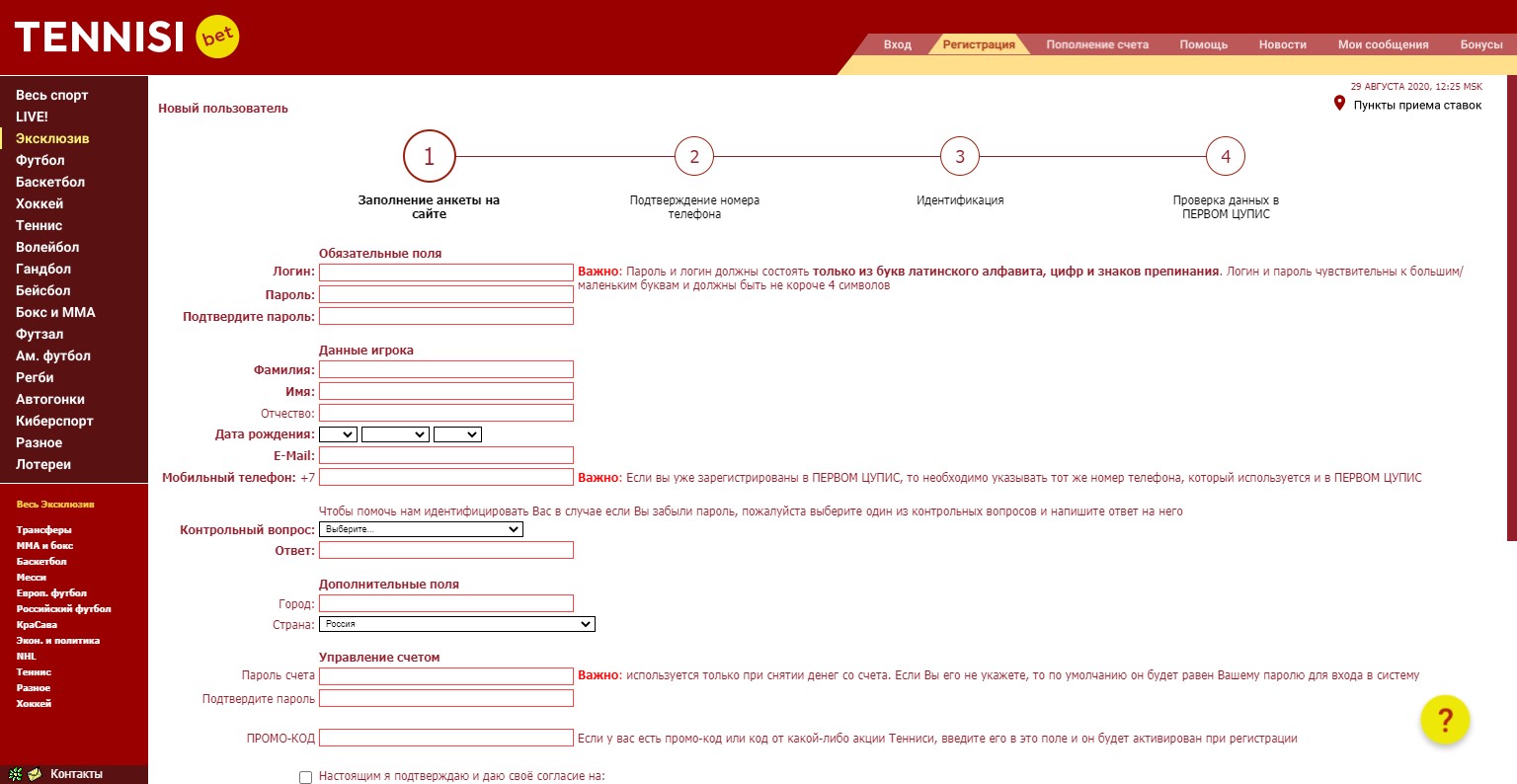Focus the ПРОМО-КОД input field
1517x784 pixels.
pos(446,738)
